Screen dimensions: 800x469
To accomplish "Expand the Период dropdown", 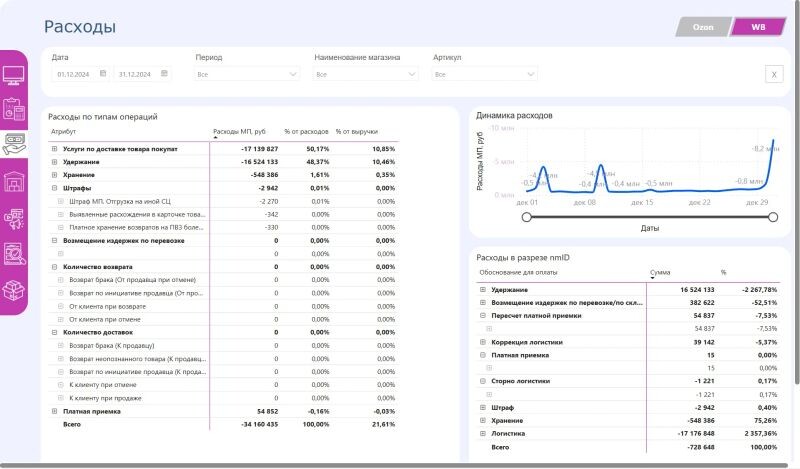I will coord(292,74).
